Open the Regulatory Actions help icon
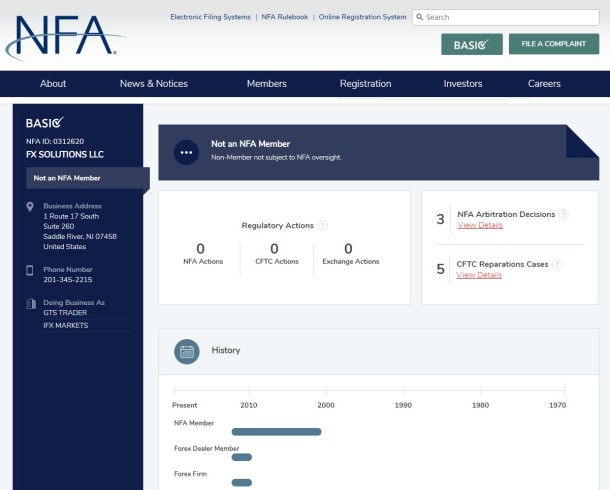 323,226
